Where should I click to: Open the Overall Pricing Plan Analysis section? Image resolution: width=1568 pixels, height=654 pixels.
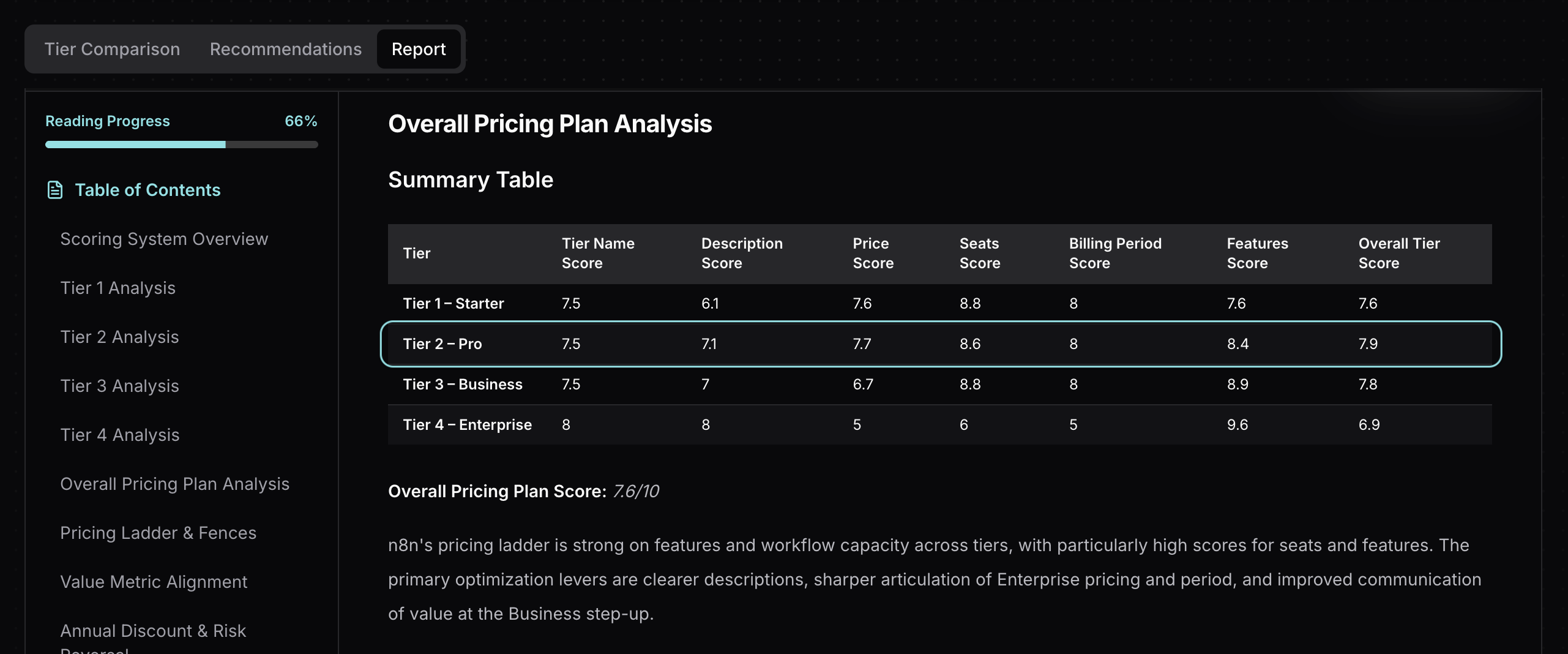coord(174,484)
